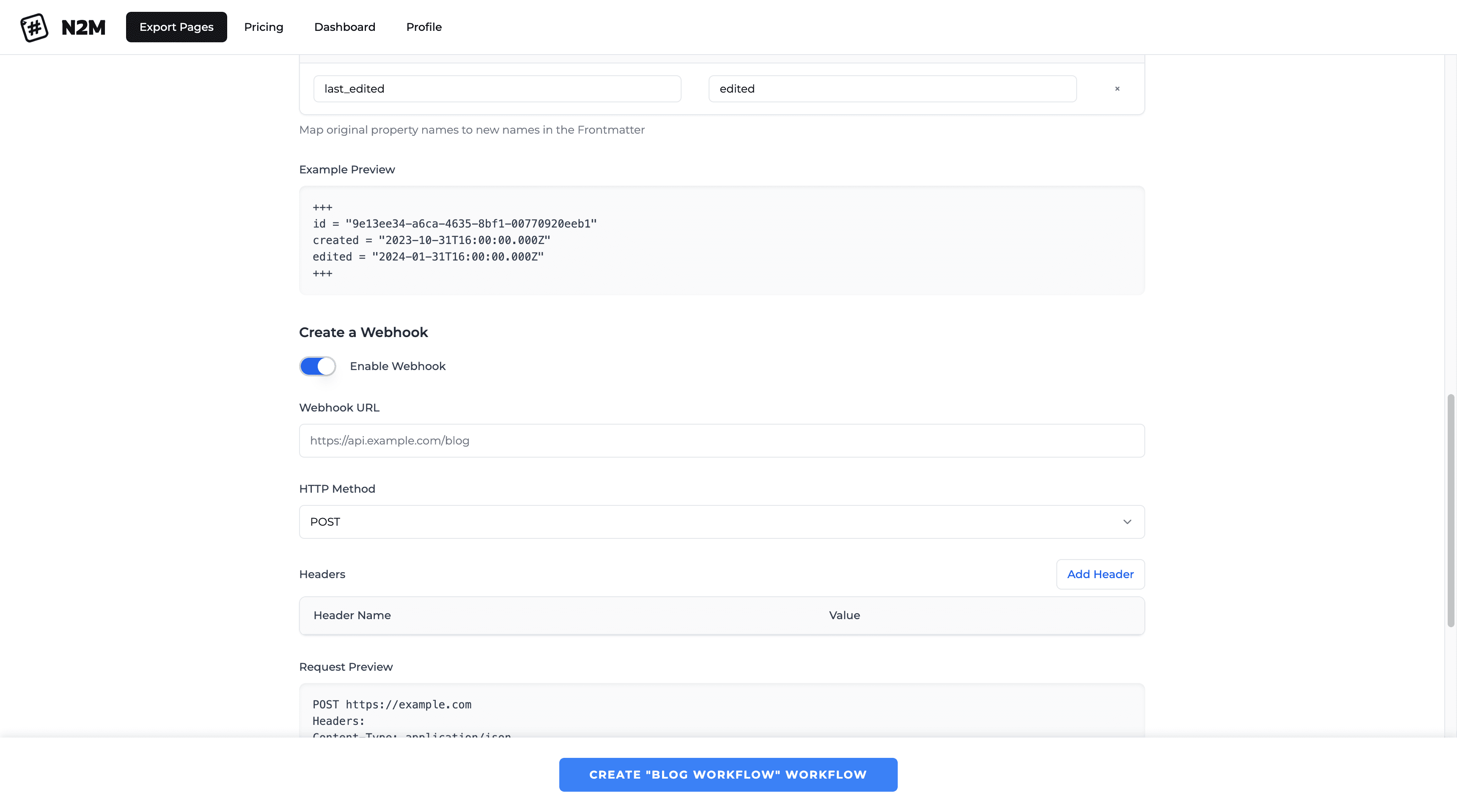Click the last_edited property name field
The width and height of the screenshot is (1457, 812).
(497, 89)
